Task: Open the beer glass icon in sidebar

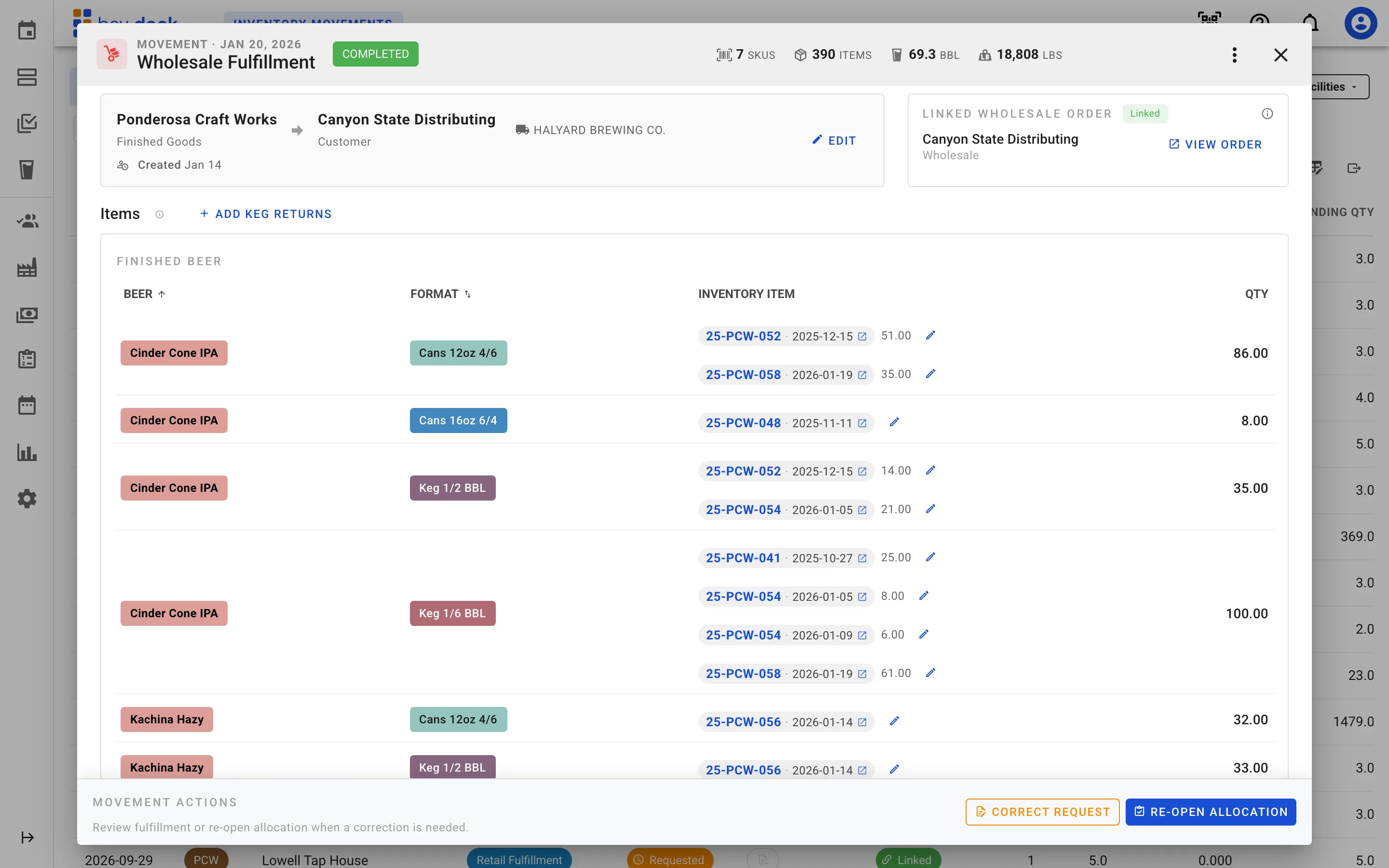Action: click(27, 170)
